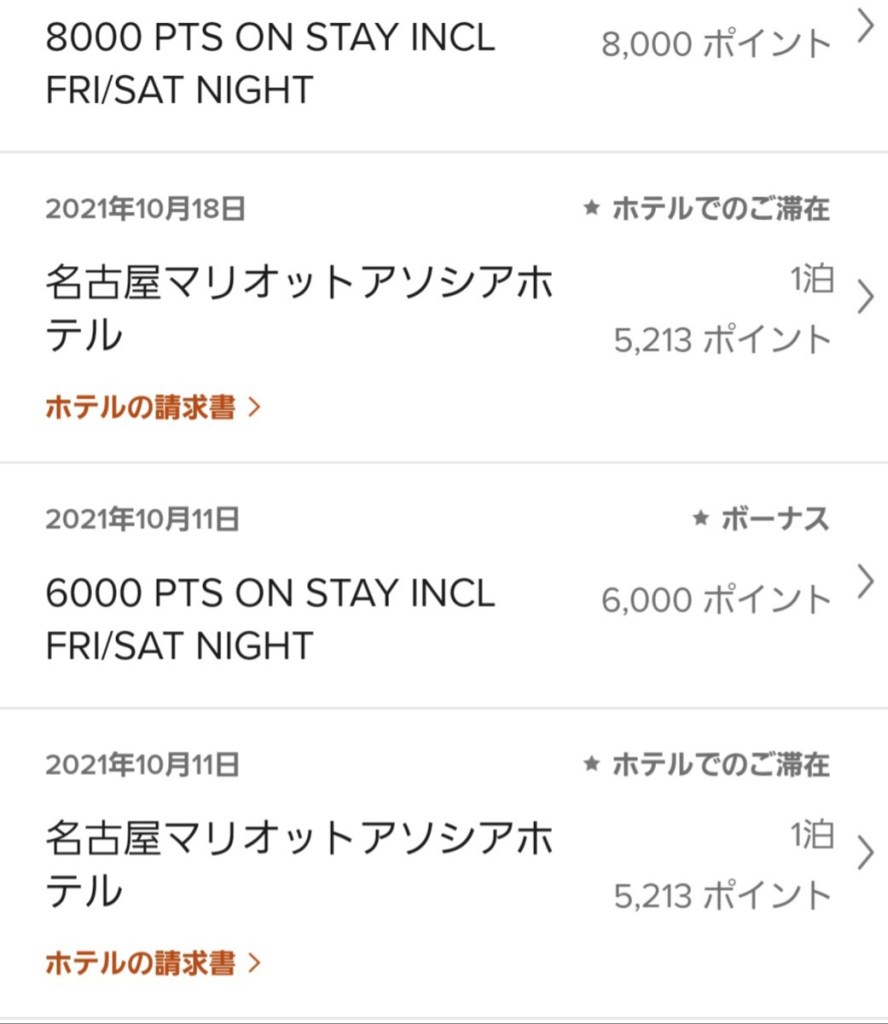
Task: Tap the small arrow after October 11 ホテルの請求書
Action: tap(254, 963)
